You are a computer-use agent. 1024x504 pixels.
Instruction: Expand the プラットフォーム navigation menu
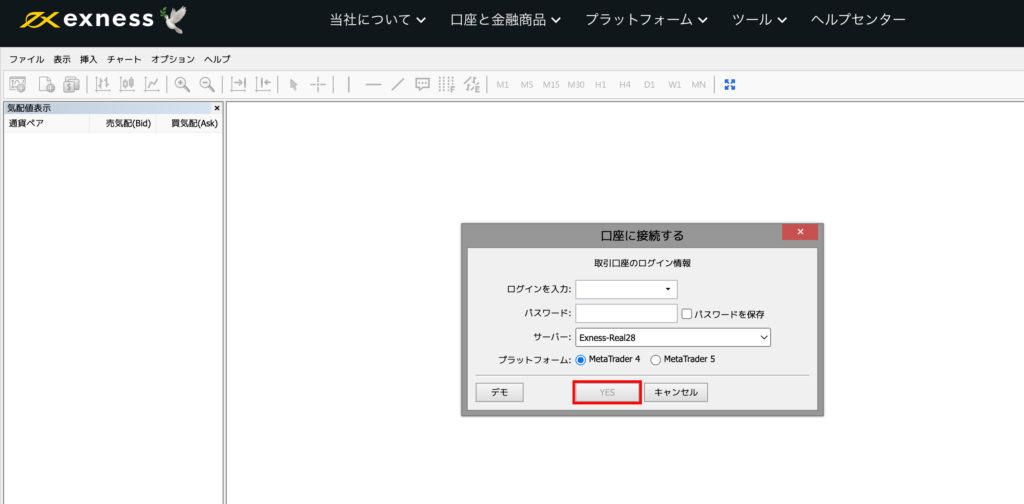(x=647, y=20)
